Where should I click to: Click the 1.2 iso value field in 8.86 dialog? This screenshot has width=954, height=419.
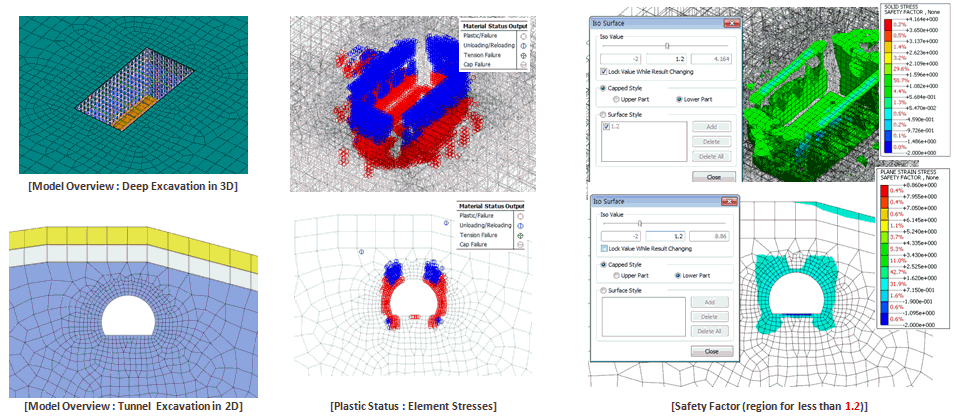665,236
